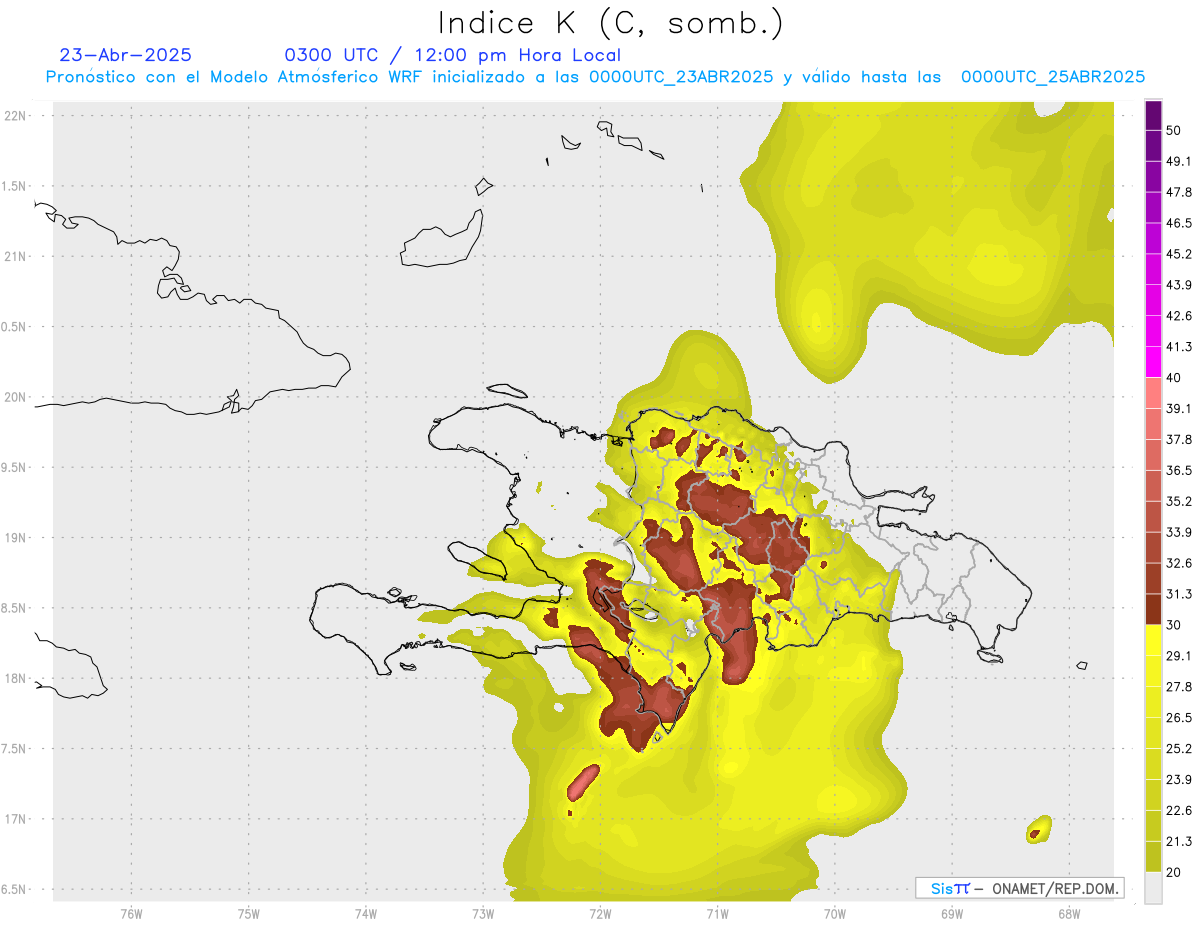The width and height of the screenshot is (1200, 927).
Task: Click the '68W' longitude label
Action: [x=1069, y=913]
